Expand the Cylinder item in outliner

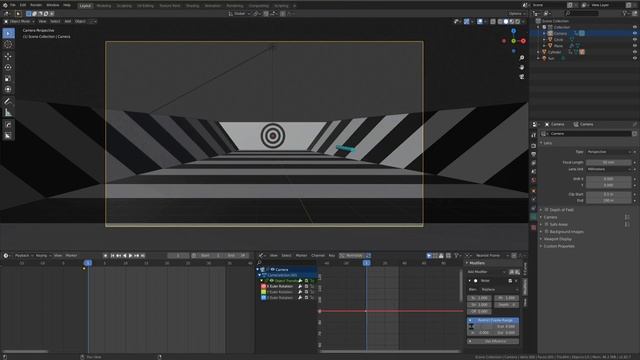[x=538, y=52]
